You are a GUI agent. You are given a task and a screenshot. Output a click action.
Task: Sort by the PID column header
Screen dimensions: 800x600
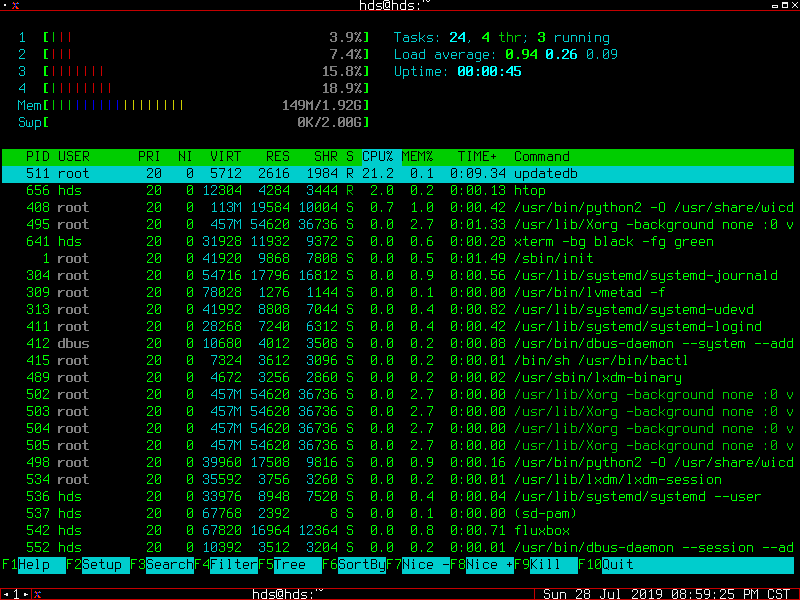[38, 157]
